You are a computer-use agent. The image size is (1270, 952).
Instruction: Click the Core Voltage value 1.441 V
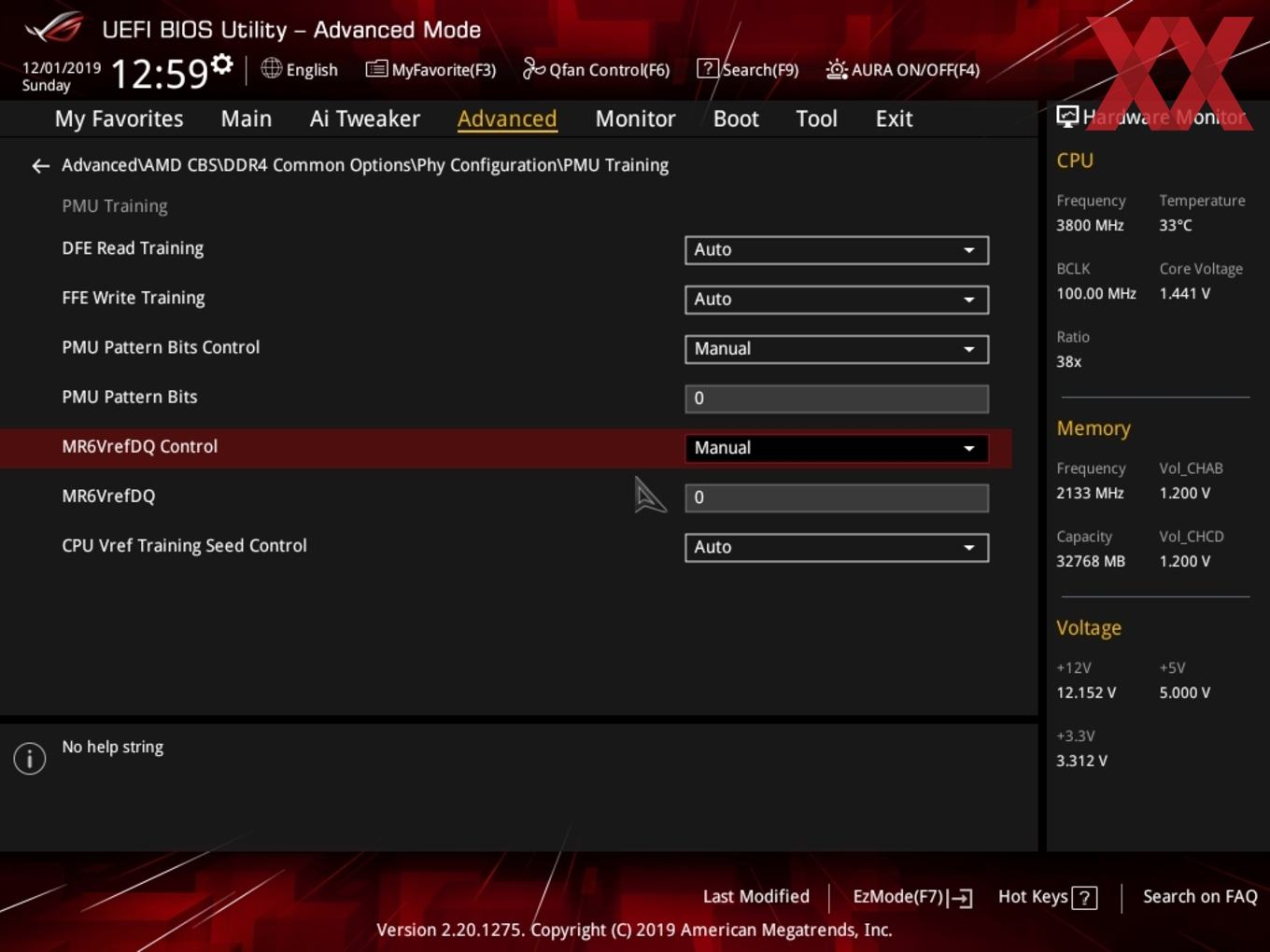click(1185, 293)
